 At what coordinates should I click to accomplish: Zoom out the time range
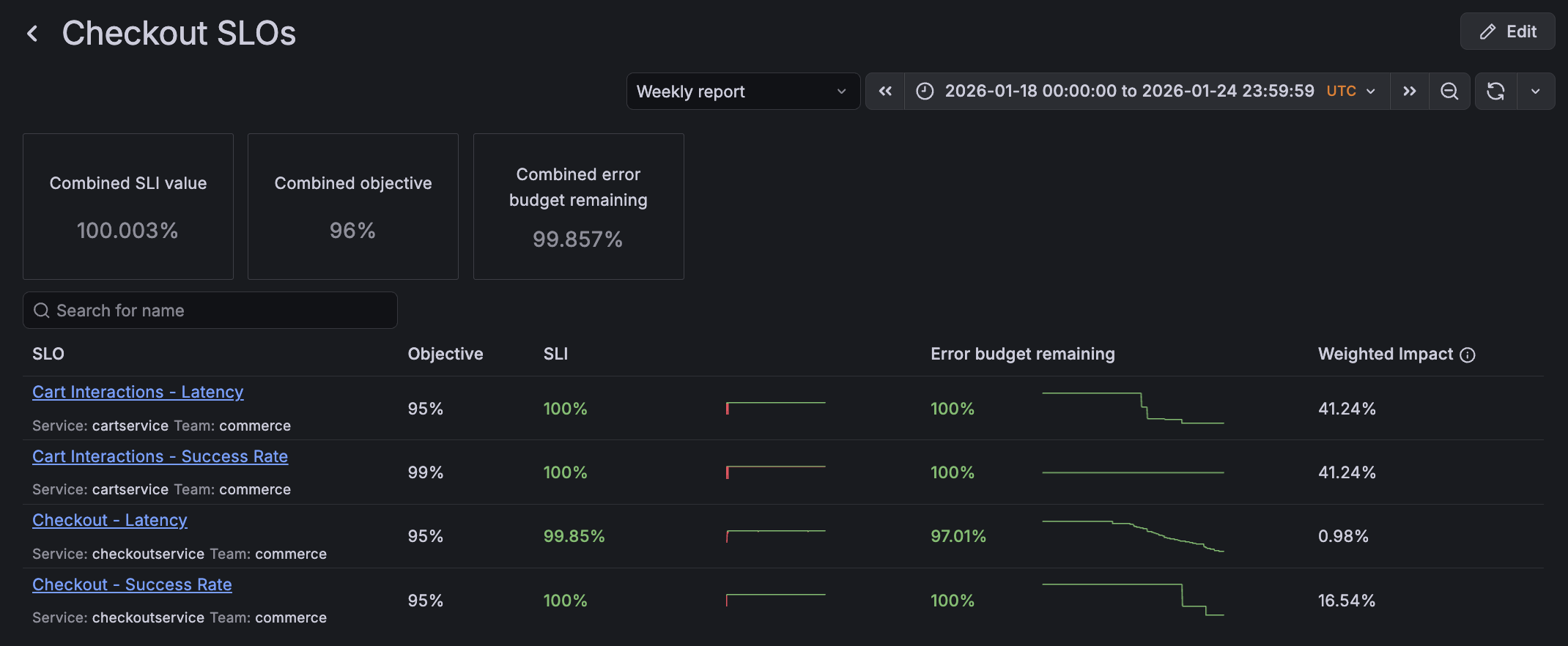[x=1449, y=92]
